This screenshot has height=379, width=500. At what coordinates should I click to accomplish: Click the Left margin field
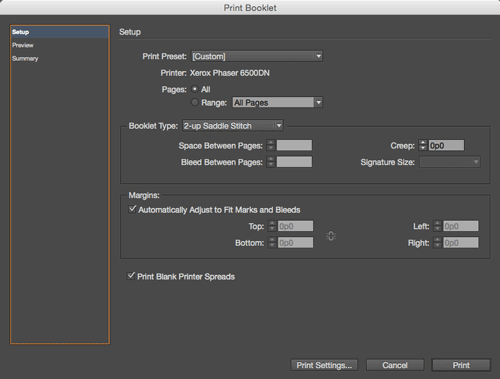pos(461,226)
